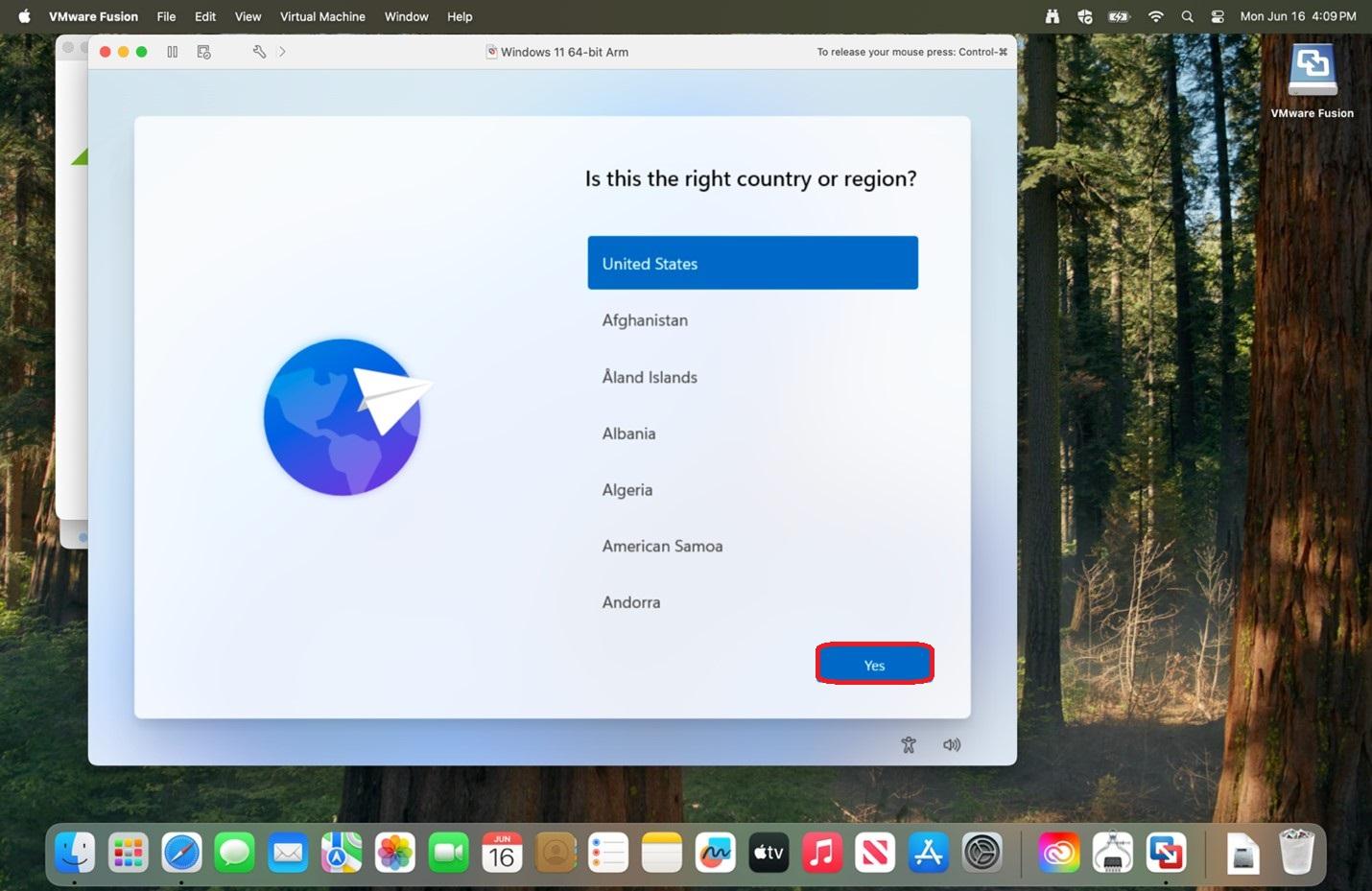Screen dimensions: 1372x891
Task: Select United States in region list
Action: tap(752, 263)
